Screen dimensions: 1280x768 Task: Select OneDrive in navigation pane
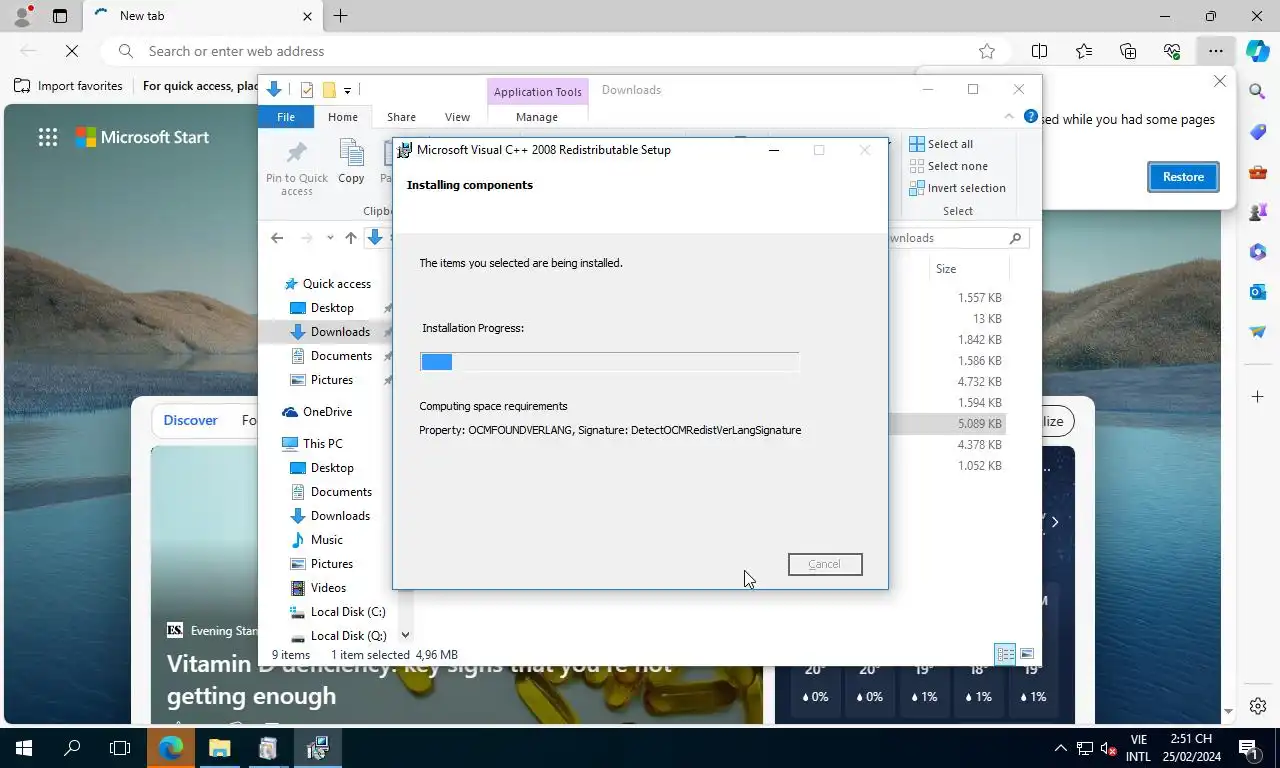[x=327, y=412]
